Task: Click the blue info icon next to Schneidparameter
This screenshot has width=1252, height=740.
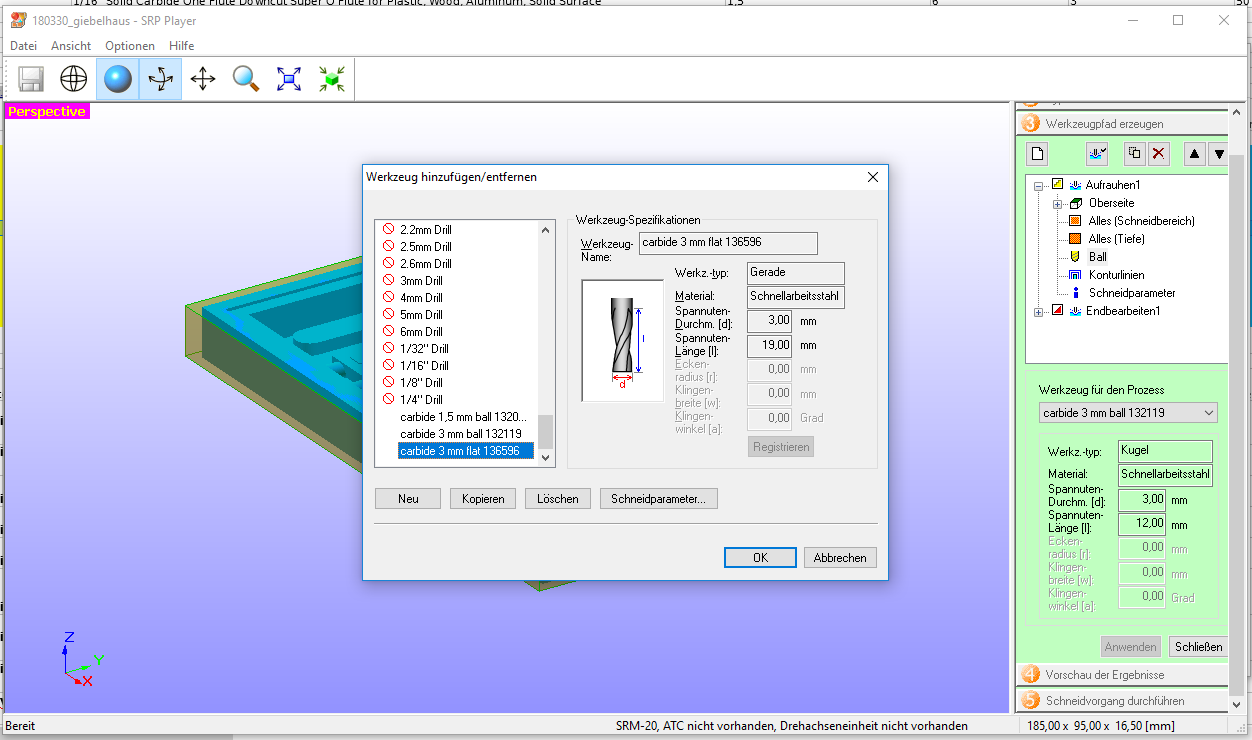Action: pos(1076,293)
